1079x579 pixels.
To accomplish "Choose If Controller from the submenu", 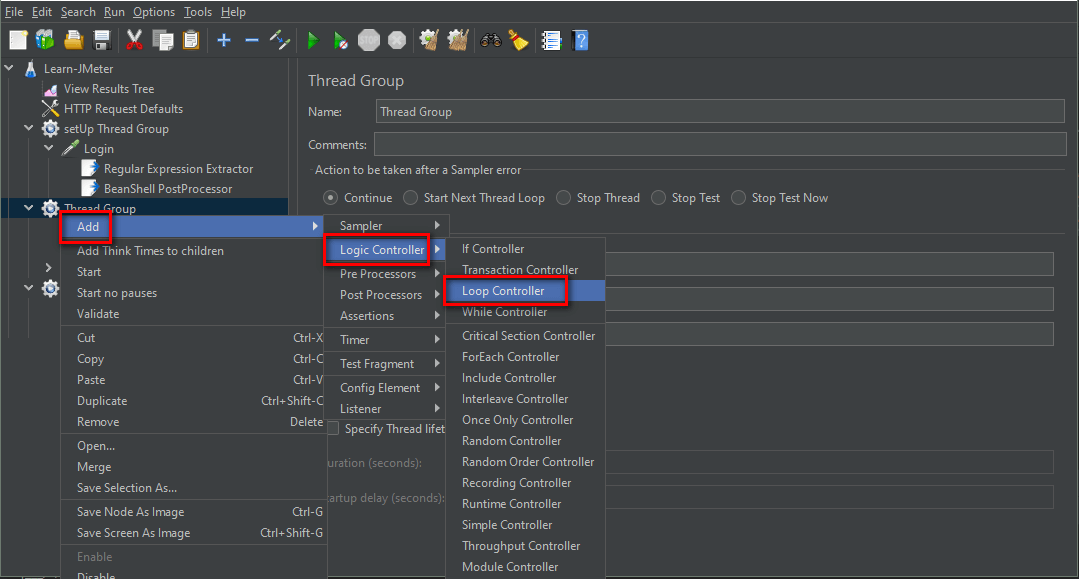I will click(x=526, y=249).
